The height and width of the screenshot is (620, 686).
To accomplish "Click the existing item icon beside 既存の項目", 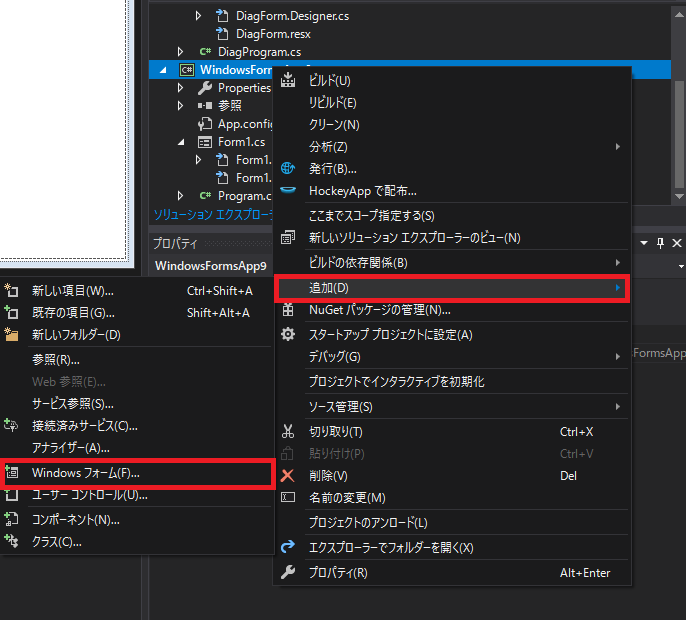I will [11, 312].
